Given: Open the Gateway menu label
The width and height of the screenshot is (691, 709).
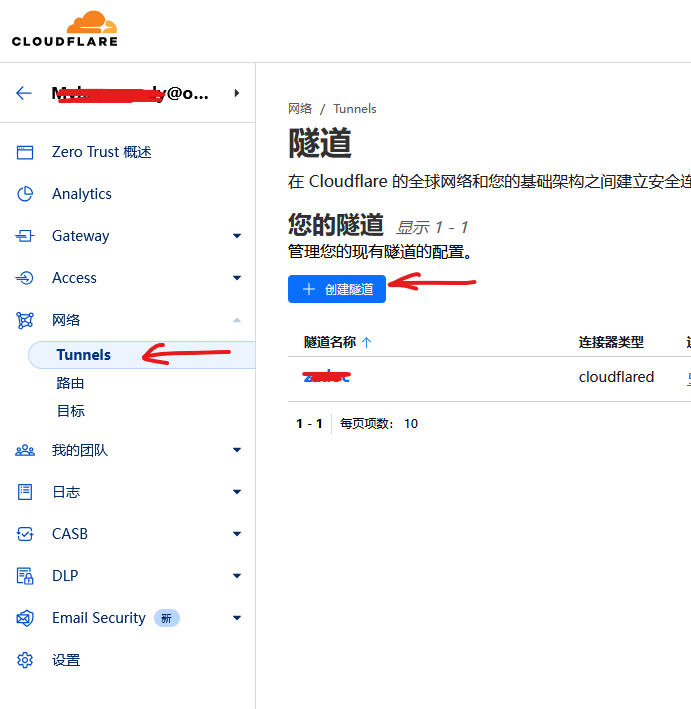Looking at the screenshot, I should coord(80,236).
